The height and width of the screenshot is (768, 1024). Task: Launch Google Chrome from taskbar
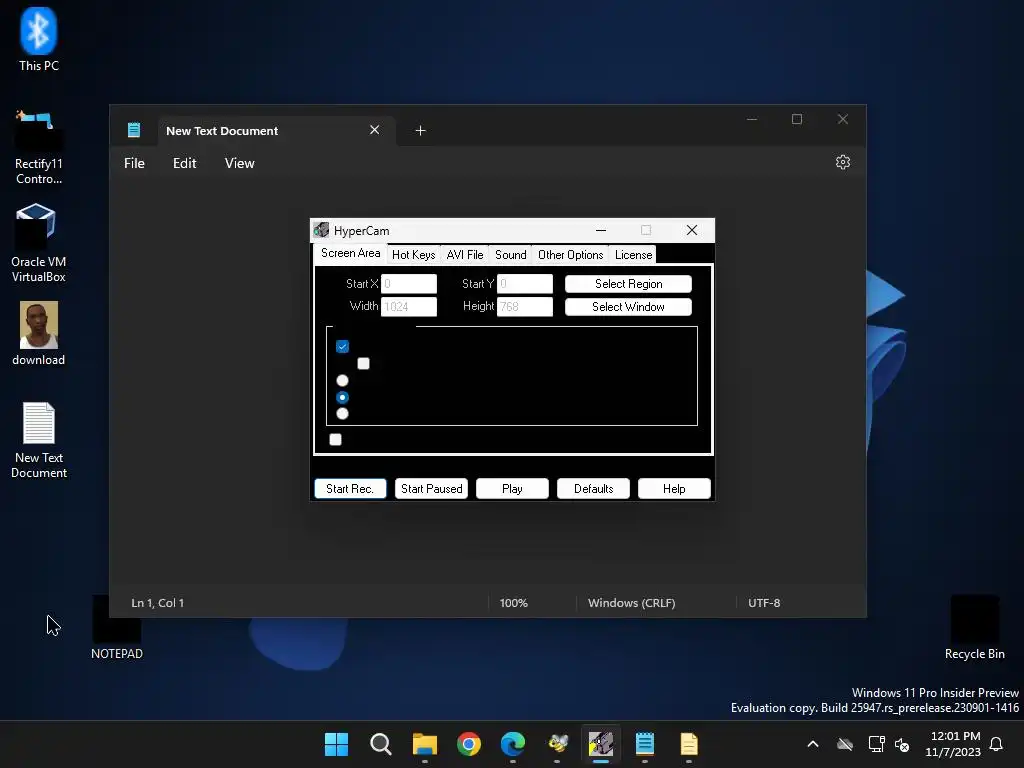[469, 744]
